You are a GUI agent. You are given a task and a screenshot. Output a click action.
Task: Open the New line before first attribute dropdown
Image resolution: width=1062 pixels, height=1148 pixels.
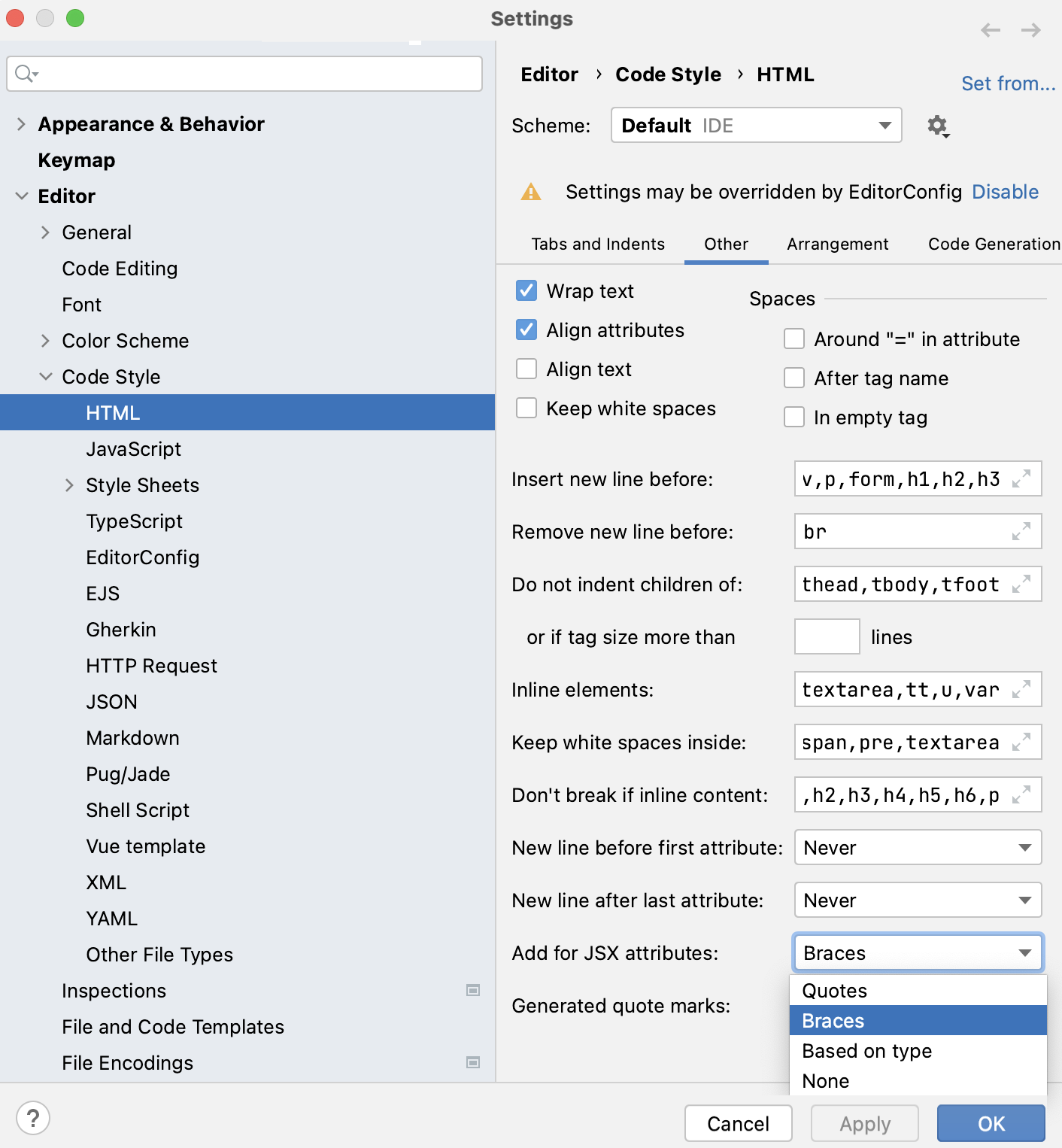(917, 847)
